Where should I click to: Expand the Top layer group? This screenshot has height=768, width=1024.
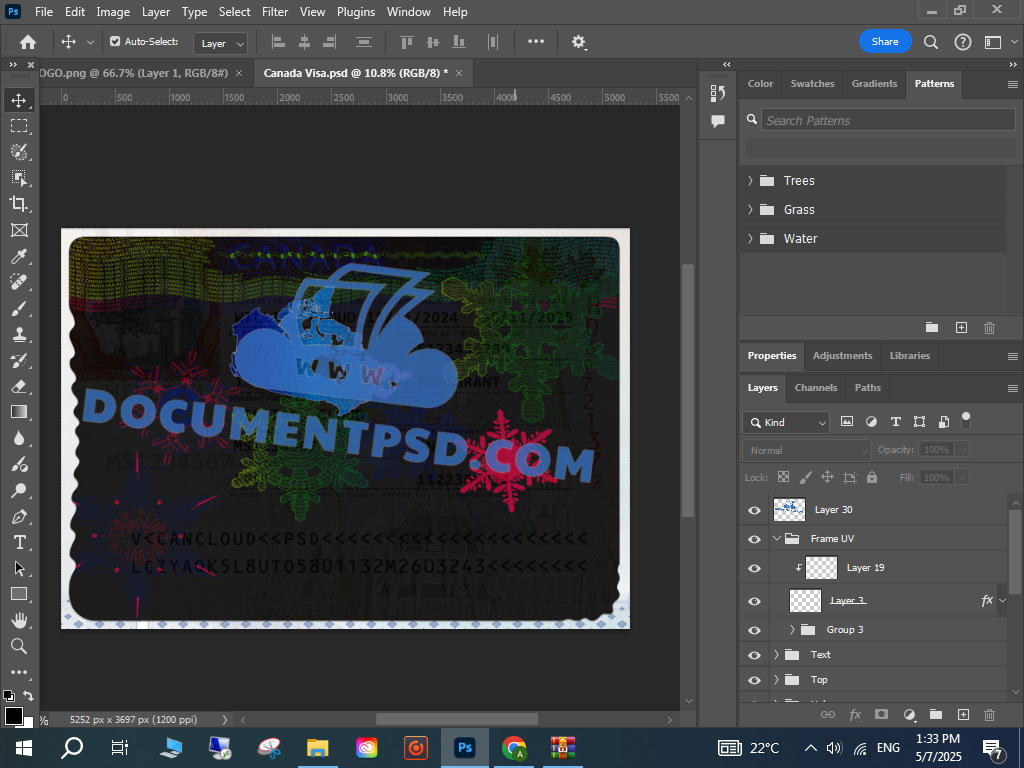776,680
